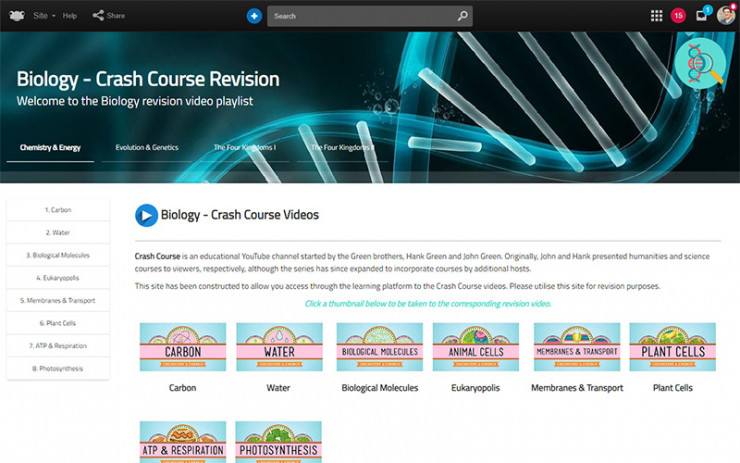Click the magnifier search icon
Screen dimensions: 740x463
pyautogui.click(x=462, y=16)
